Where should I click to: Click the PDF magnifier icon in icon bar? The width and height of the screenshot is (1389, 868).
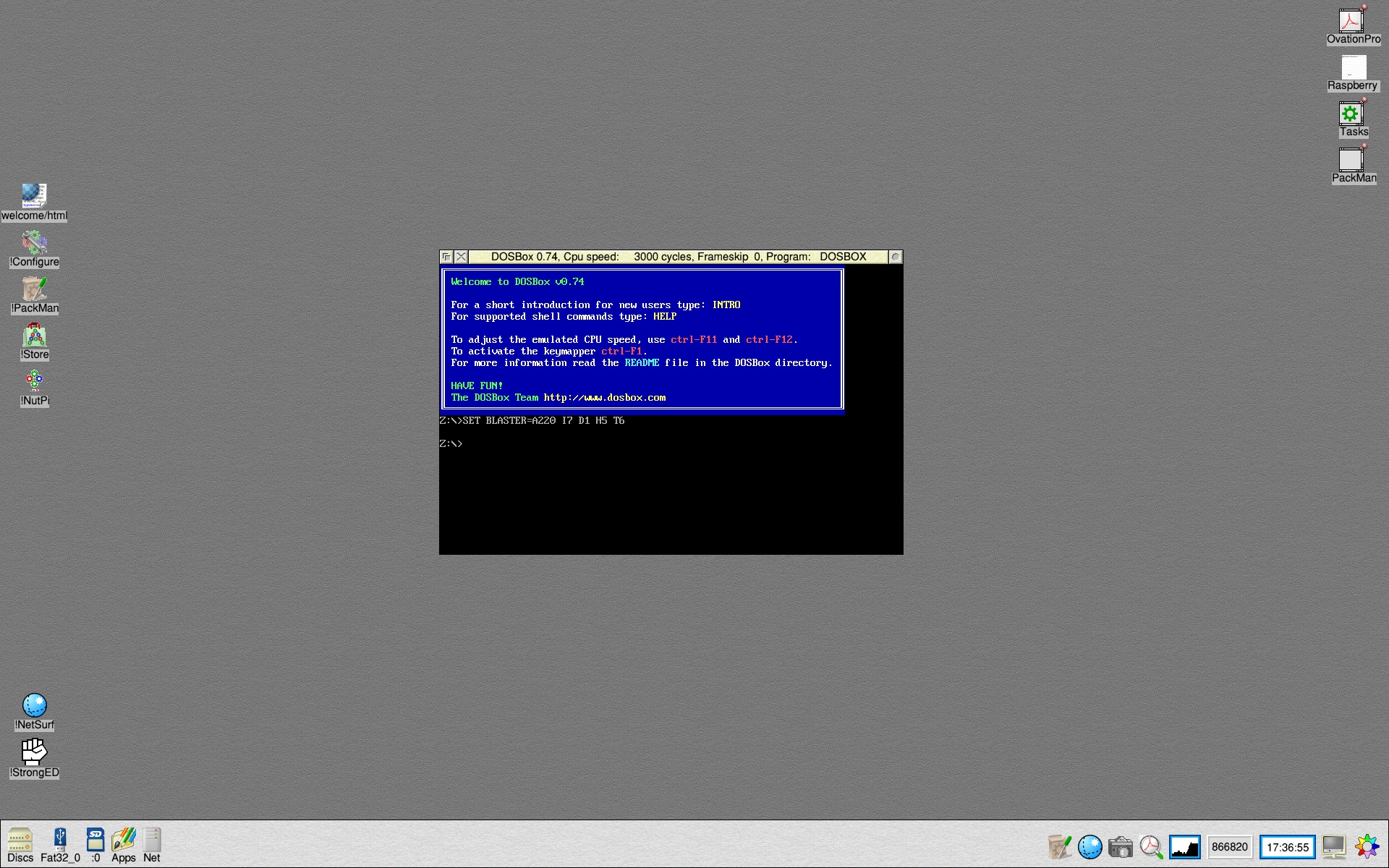point(1151,846)
